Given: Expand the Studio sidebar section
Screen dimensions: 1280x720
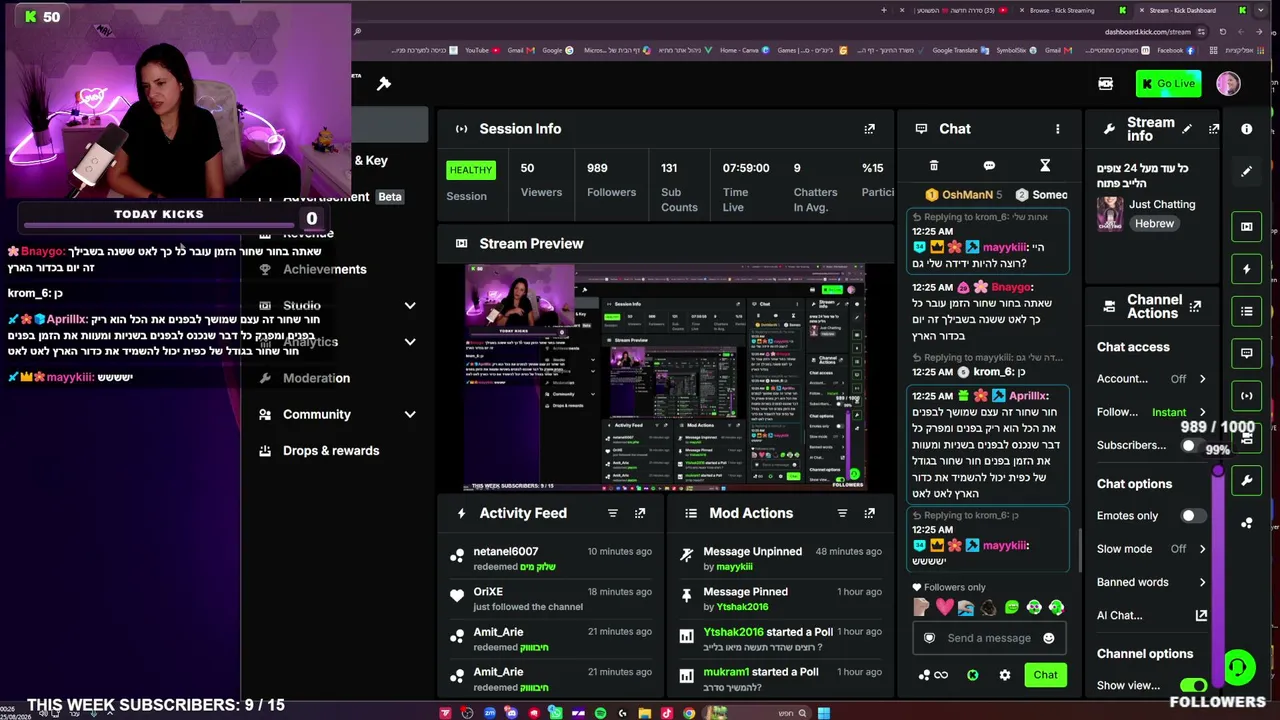Looking at the screenshot, I should (410, 306).
